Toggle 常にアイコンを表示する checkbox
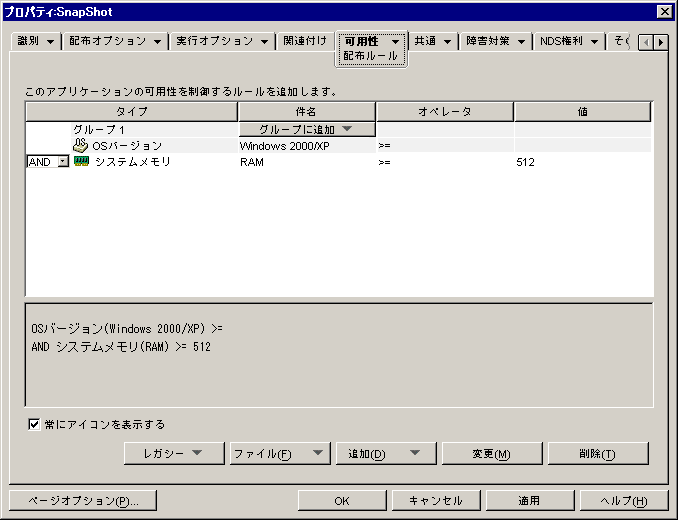The width and height of the screenshot is (678, 520). 35,425
